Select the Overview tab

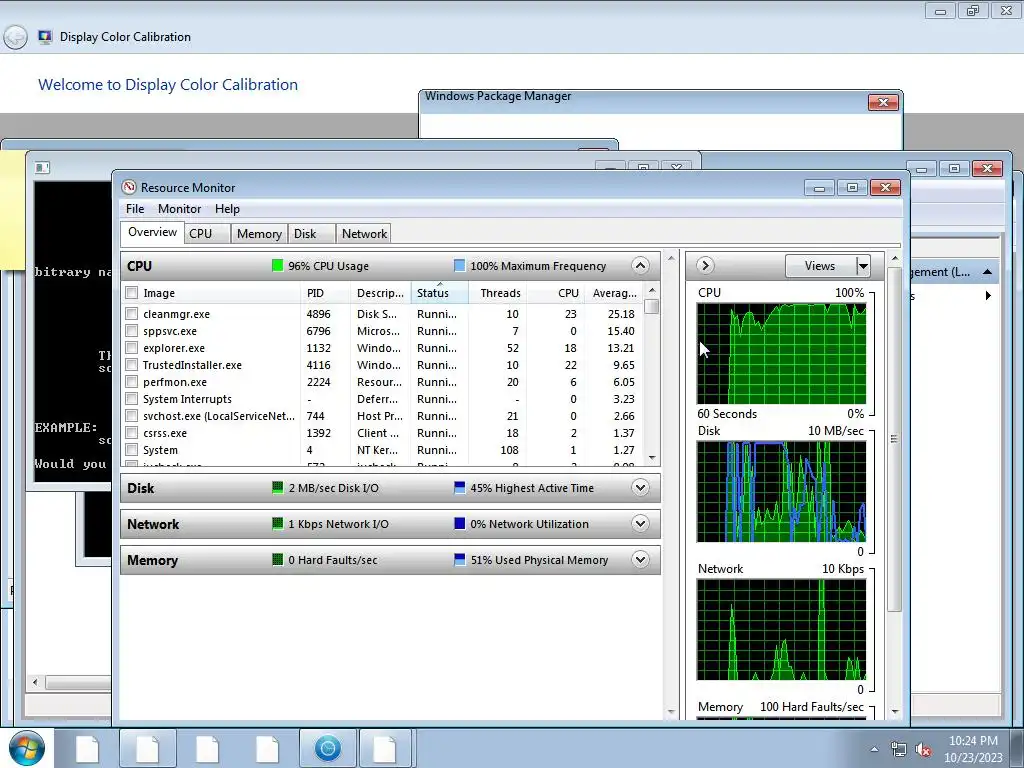[x=152, y=232]
